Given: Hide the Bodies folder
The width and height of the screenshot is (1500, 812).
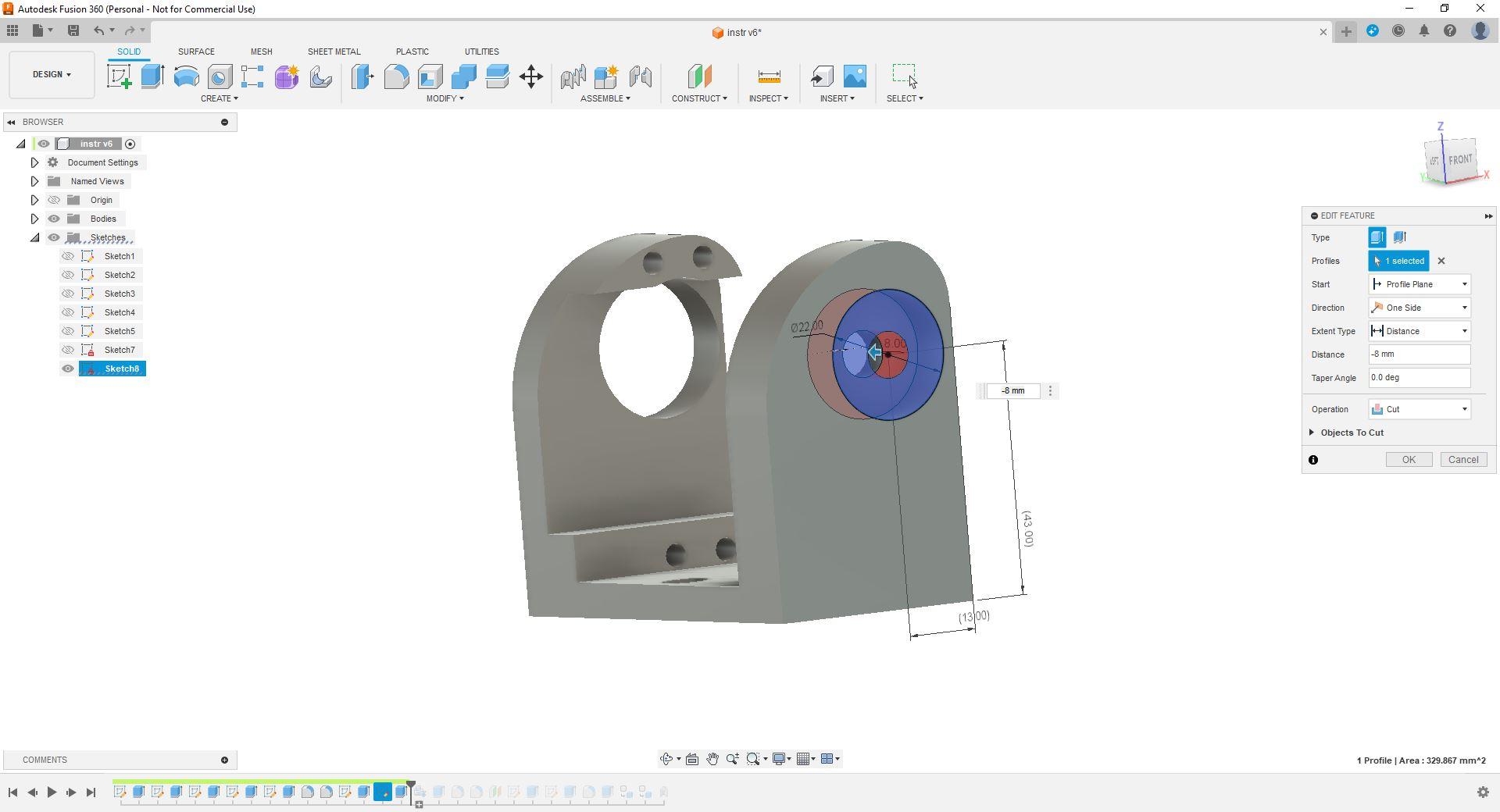Looking at the screenshot, I should [x=54, y=219].
